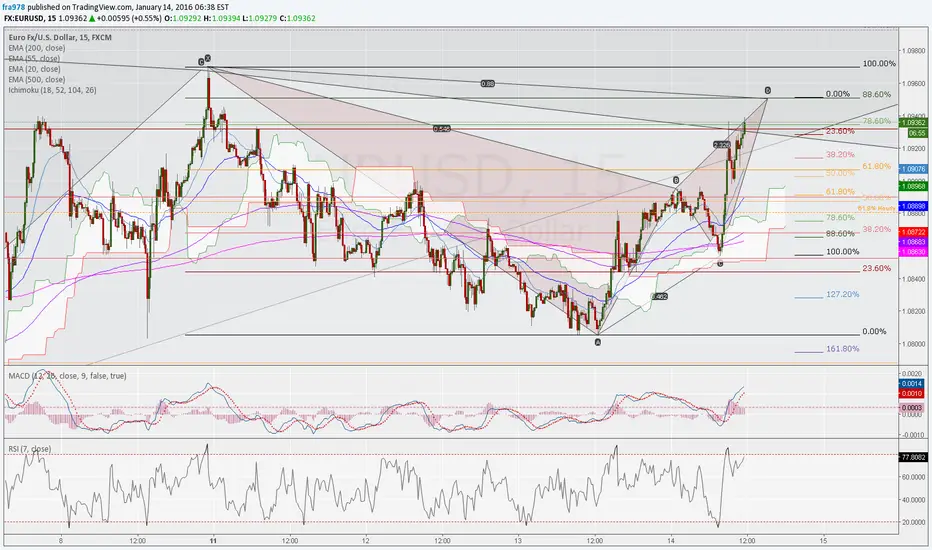The width and height of the screenshot is (932, 550).
Task: Click the B pattern point marker
Action: click(676, 180)
